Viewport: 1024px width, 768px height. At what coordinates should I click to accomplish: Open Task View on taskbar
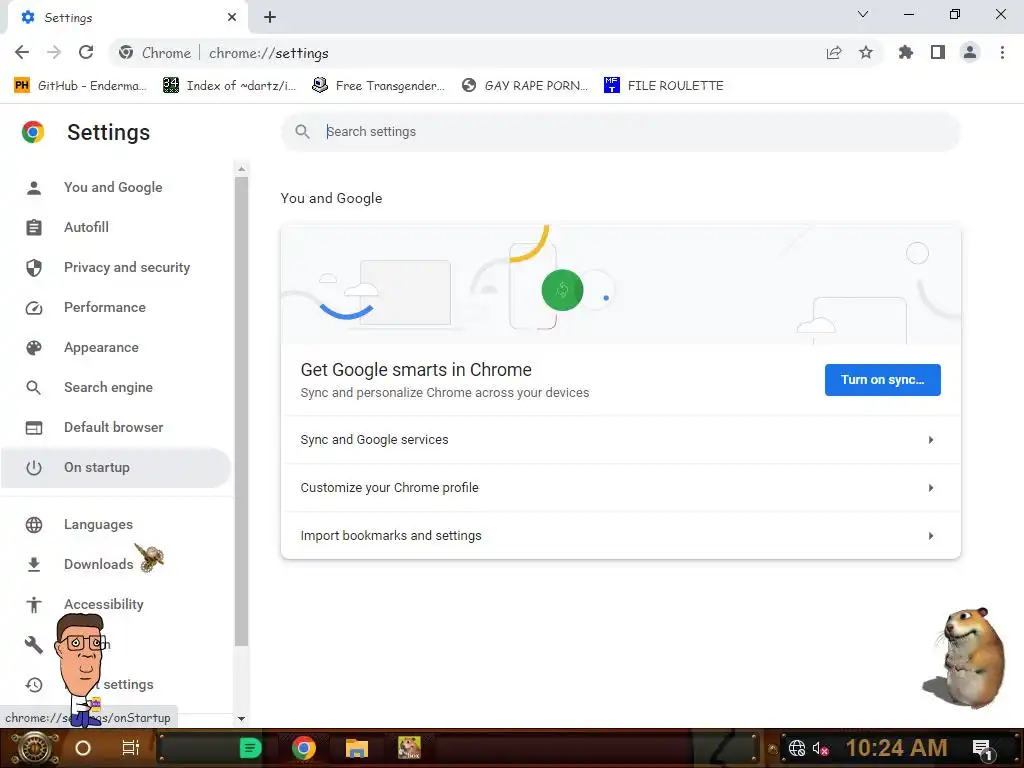point(131,748)
